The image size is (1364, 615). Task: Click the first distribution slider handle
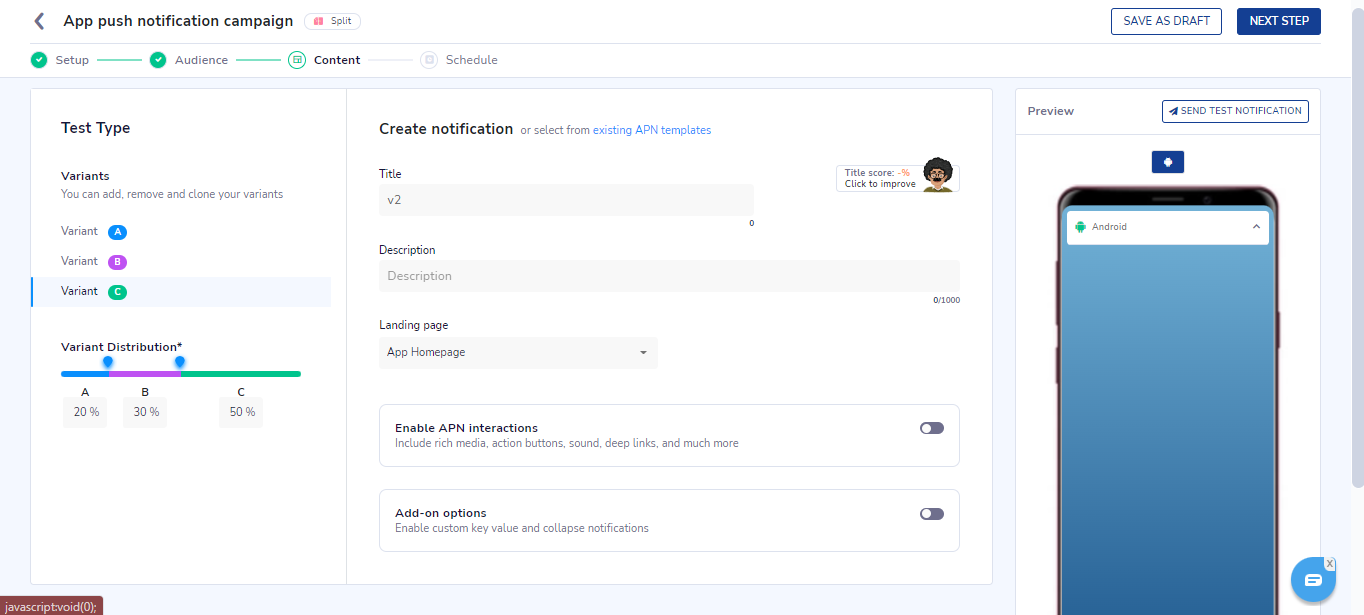tap(108, 362)
